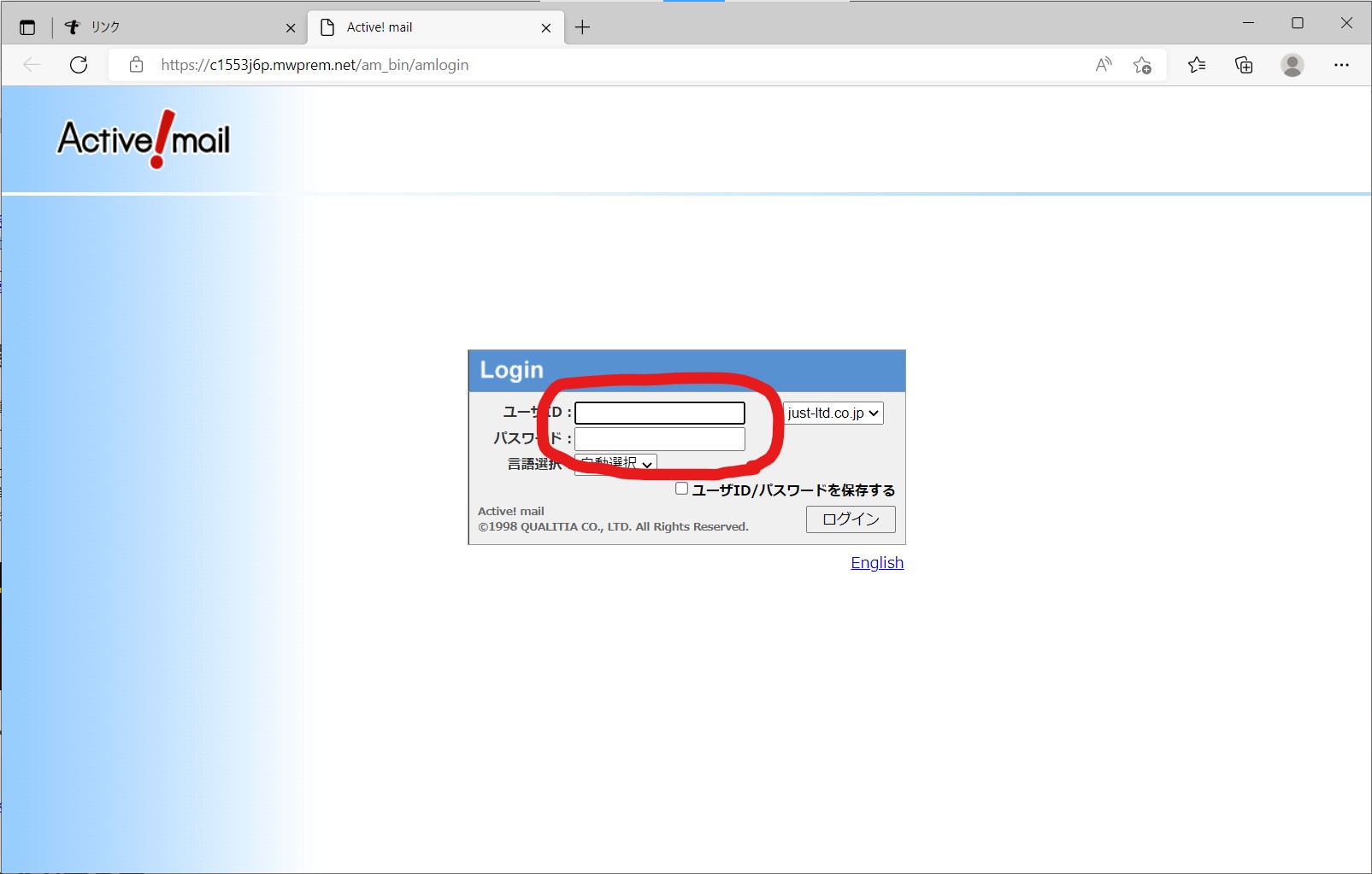Viewport: 1372px width, 874px height.
Task: Enable saving user ID and password
Action: pos(681,489)
